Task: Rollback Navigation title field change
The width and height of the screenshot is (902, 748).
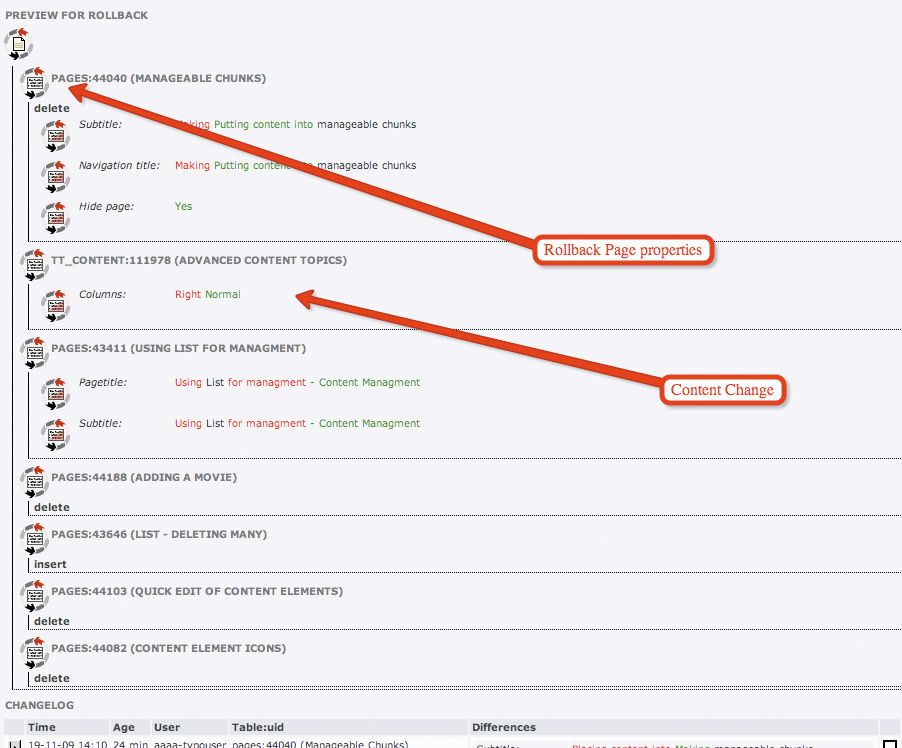Action: pos(56,176)
